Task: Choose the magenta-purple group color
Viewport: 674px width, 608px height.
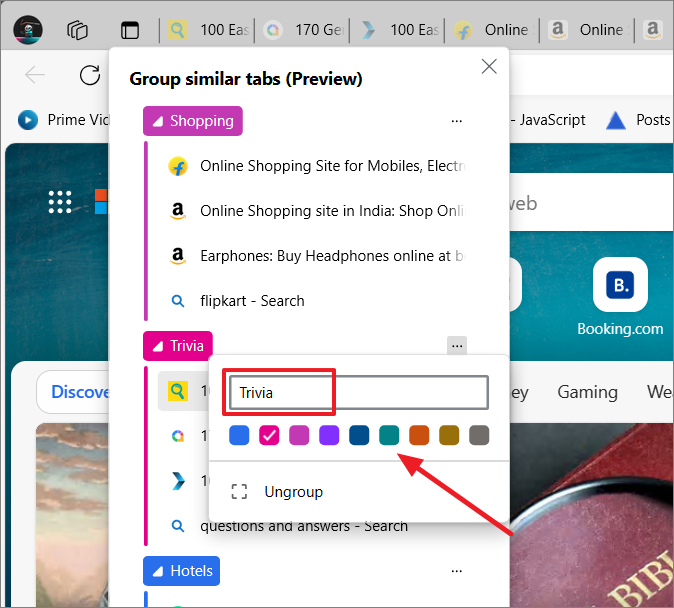Action: pos(299,435)
